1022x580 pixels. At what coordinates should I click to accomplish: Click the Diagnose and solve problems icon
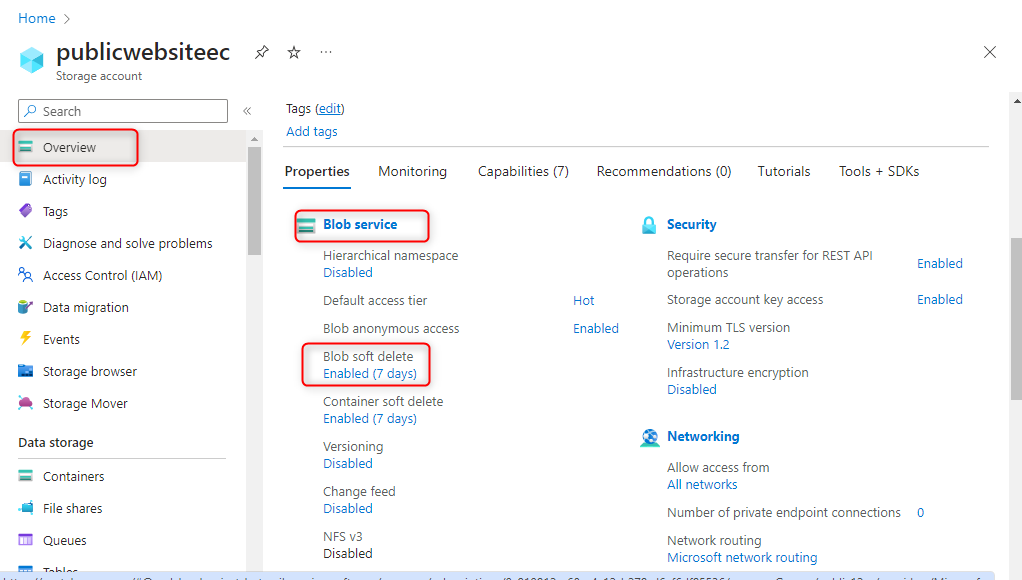(26, 243)
